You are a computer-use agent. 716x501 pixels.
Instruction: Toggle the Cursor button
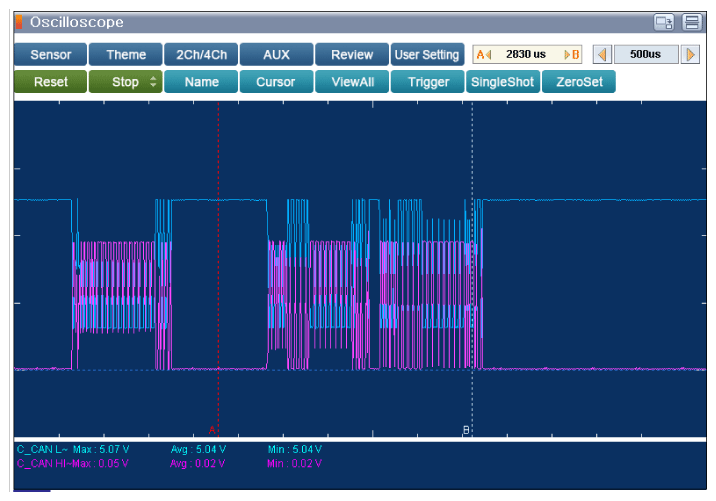pyautogui.click(x=276, y=82)
